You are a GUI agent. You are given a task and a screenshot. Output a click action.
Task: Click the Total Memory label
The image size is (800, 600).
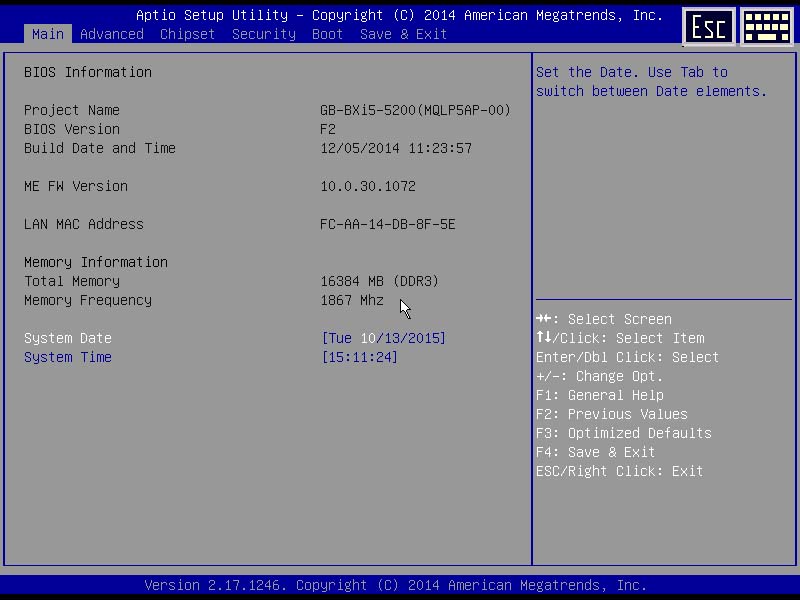click(72, 281)
